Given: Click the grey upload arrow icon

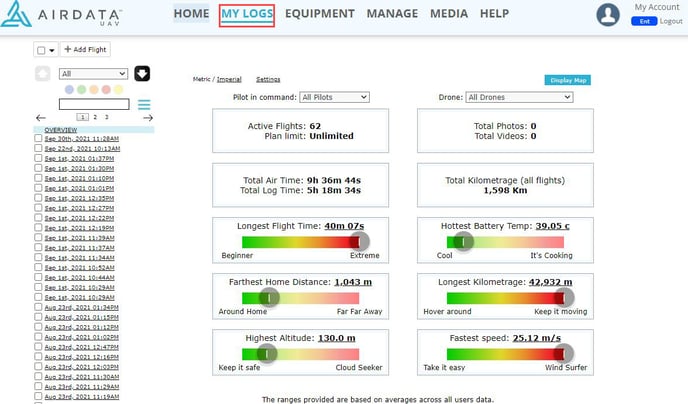Looking at the screenshot, I should 42,73.
